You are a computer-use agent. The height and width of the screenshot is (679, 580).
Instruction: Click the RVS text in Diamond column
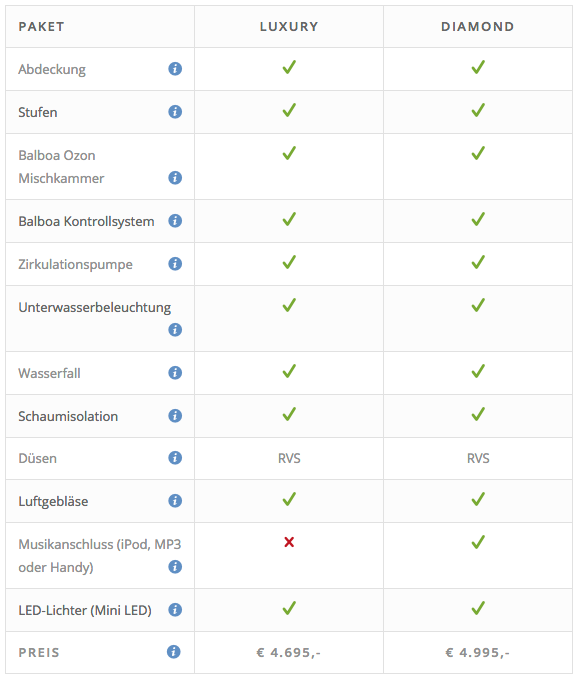click(x=478, y=458)
